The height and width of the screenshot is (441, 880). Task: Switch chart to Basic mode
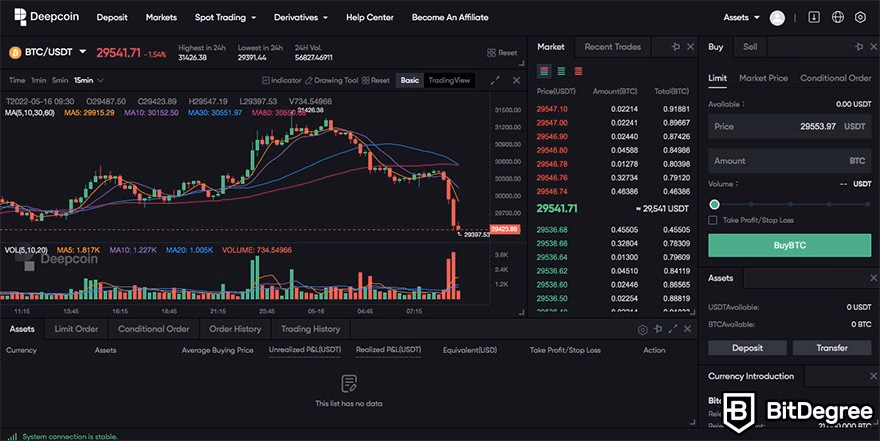coord(410,80)
